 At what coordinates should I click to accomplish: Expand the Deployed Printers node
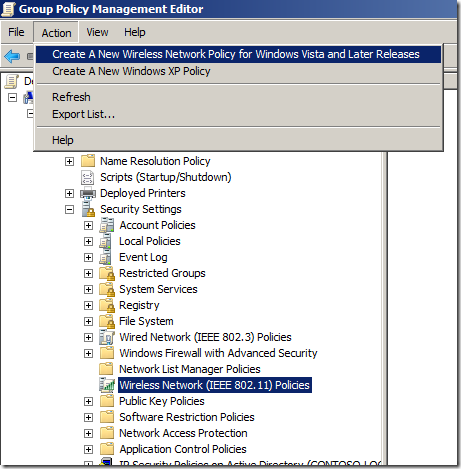[x=69, y=193]
